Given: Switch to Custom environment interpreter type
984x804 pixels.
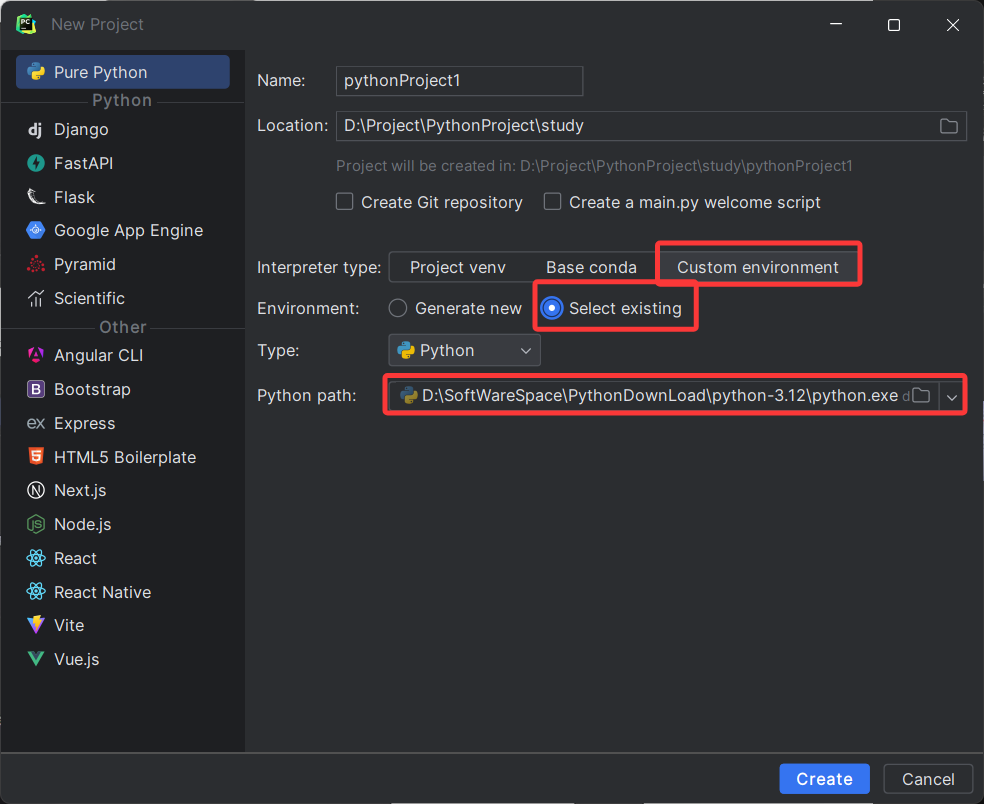Looking at the screenshot, I should 757,267.
